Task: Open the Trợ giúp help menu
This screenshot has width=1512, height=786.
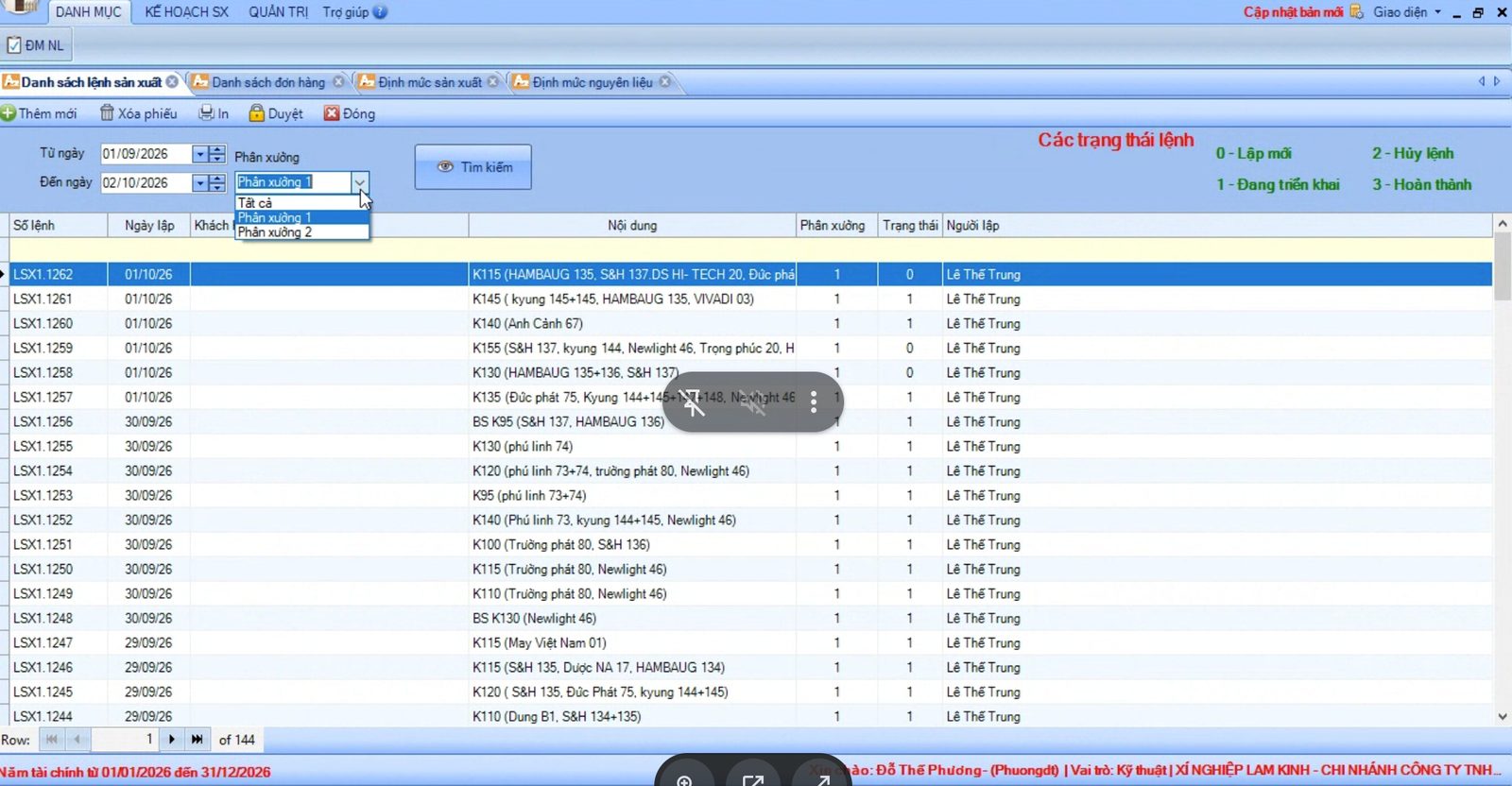Action: pyautogui.click(x=354, y=12)
